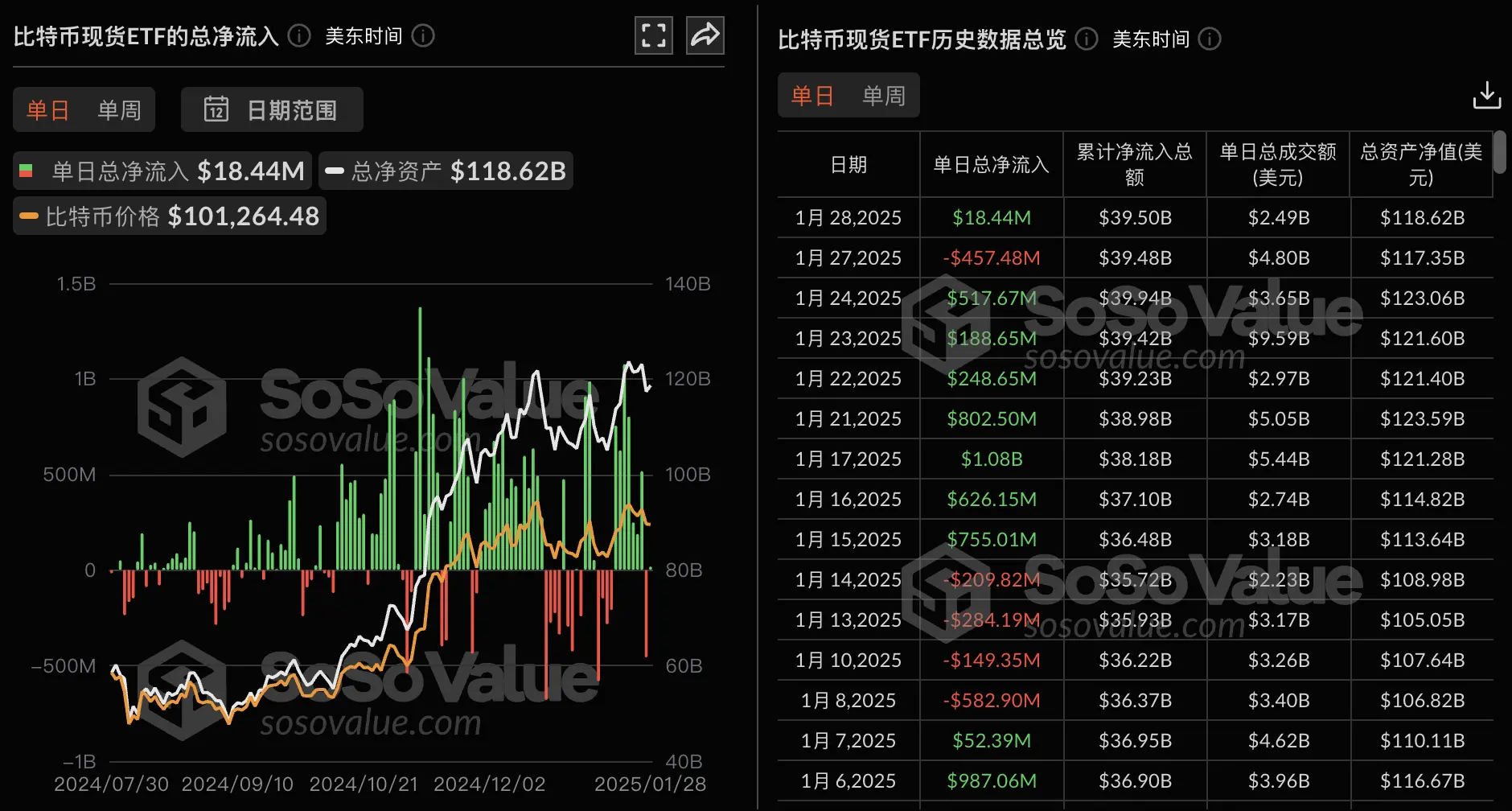Click the calendar icon in 日期范围
Viewport: 1512px width, 811px height.
coord(218,109)
